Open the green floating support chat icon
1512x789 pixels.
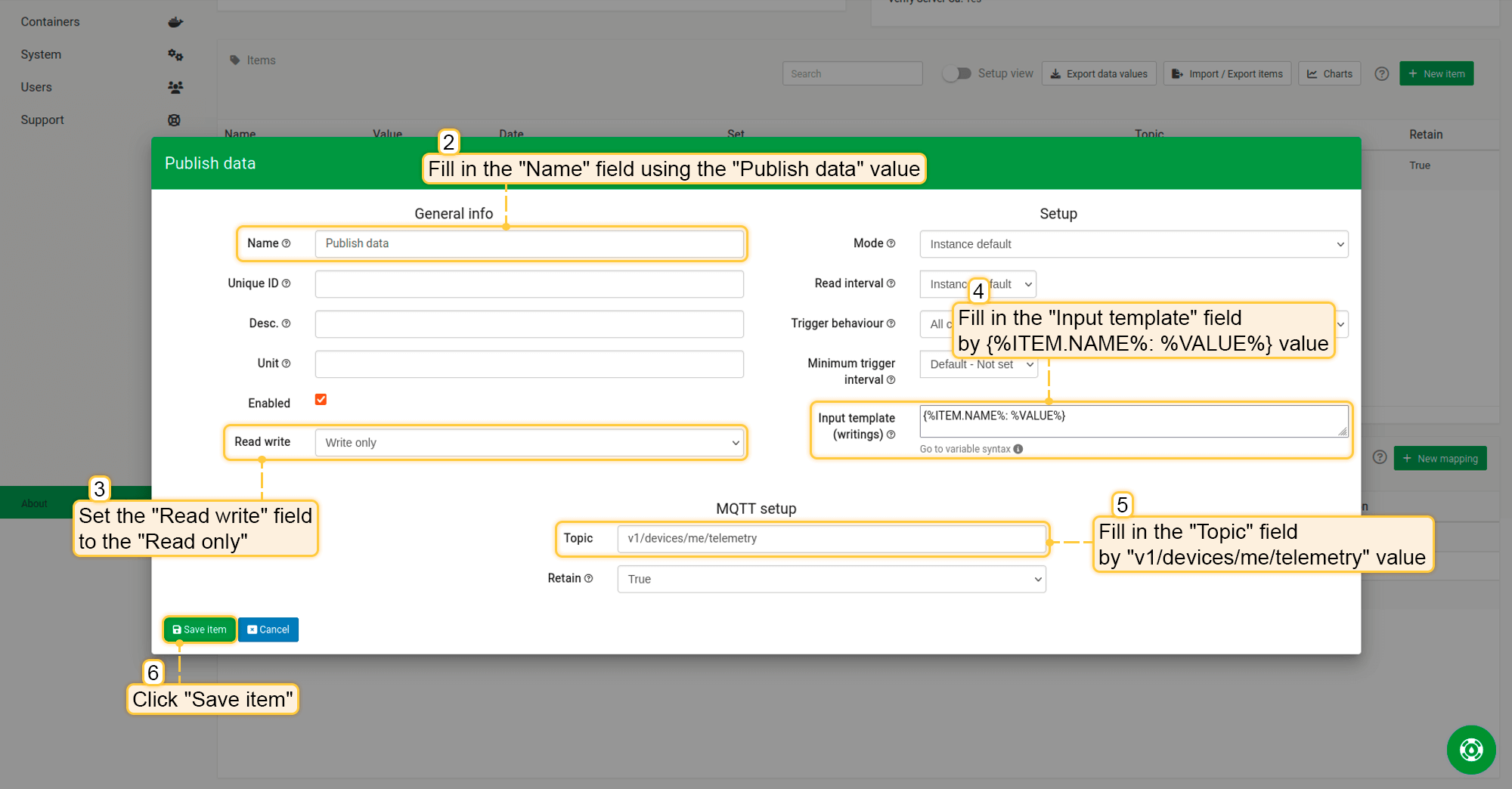[x=1470, y=750]
